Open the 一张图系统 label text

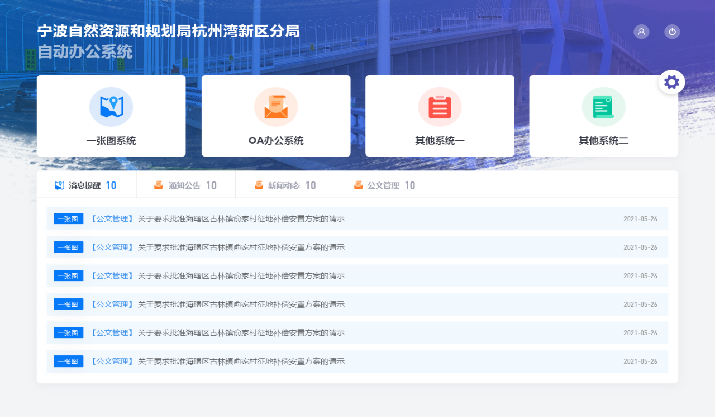[x=111, y=141]
